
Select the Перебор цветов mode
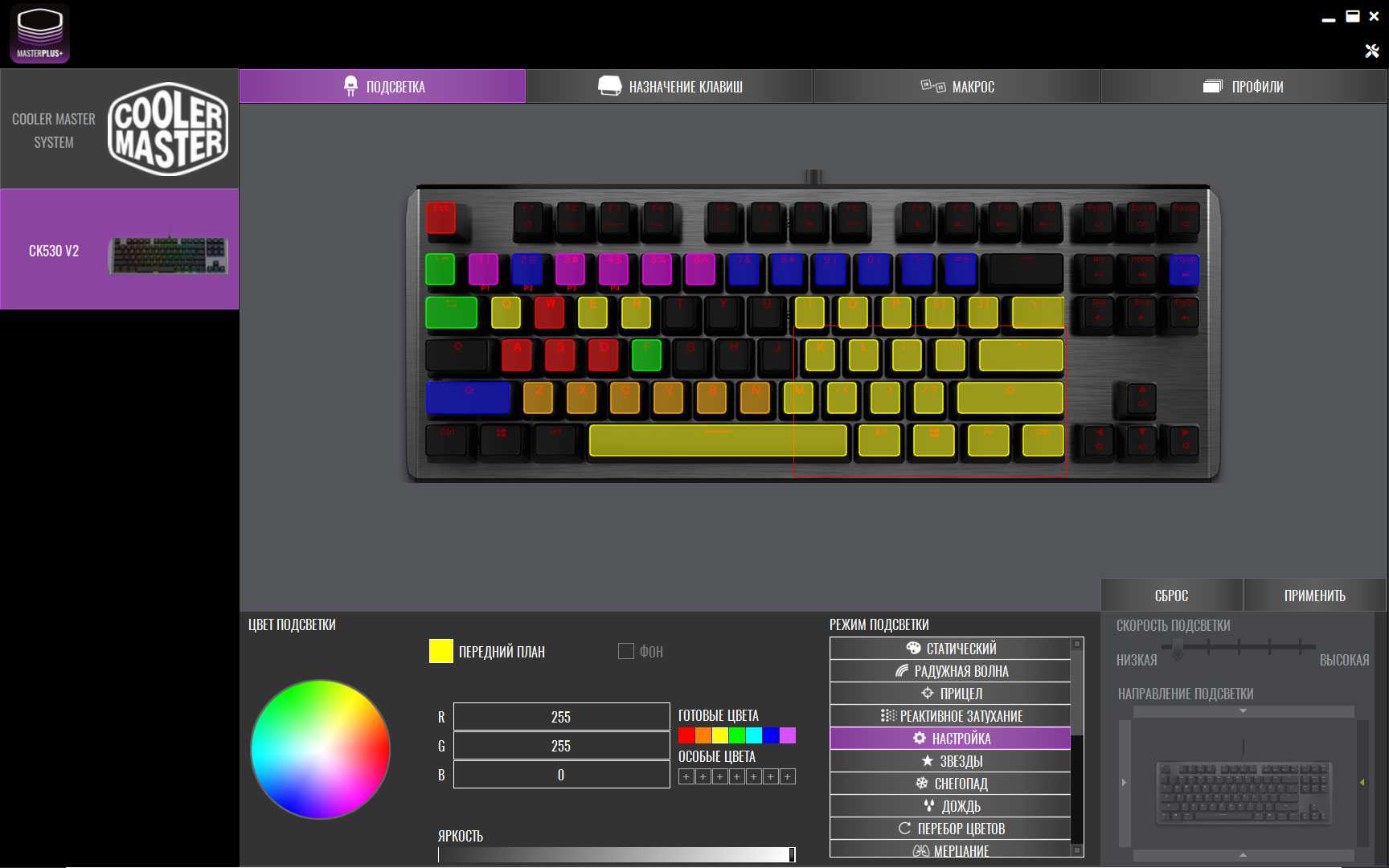click(x=950, y=829)
